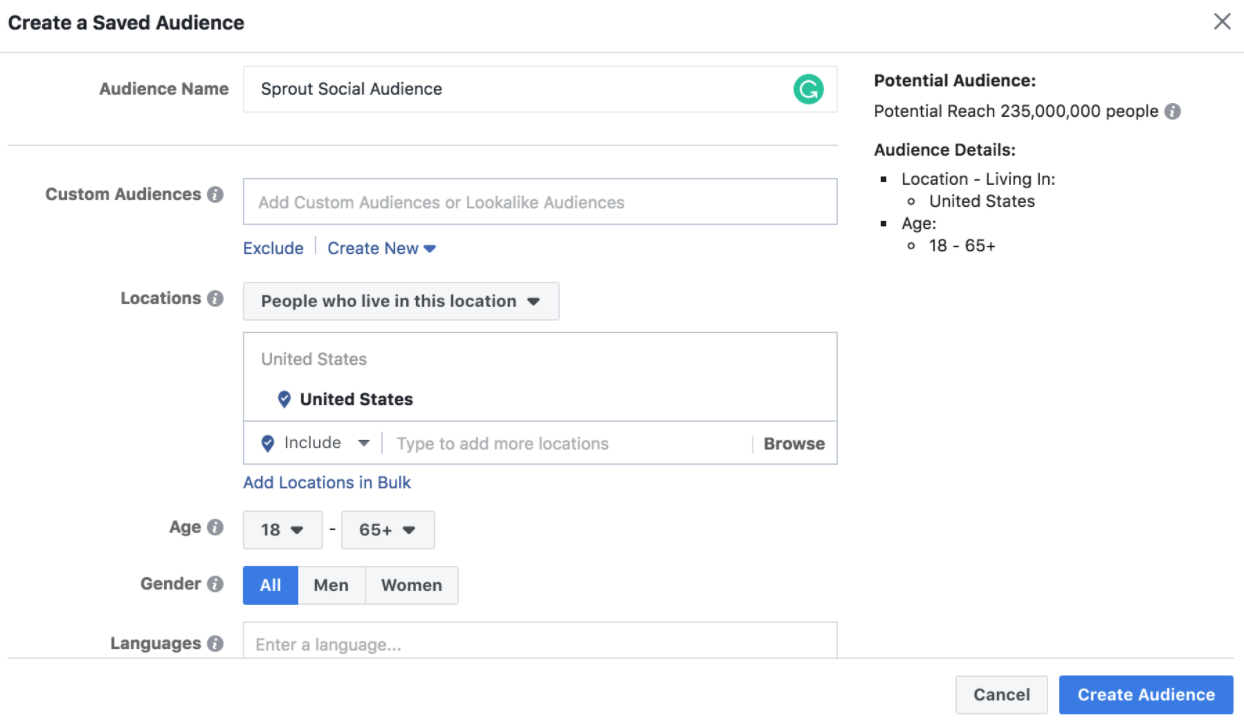The height and width of the screenshot is (728, 1244).
Task: Select Women as the audience gender
Action: [411, 585]
